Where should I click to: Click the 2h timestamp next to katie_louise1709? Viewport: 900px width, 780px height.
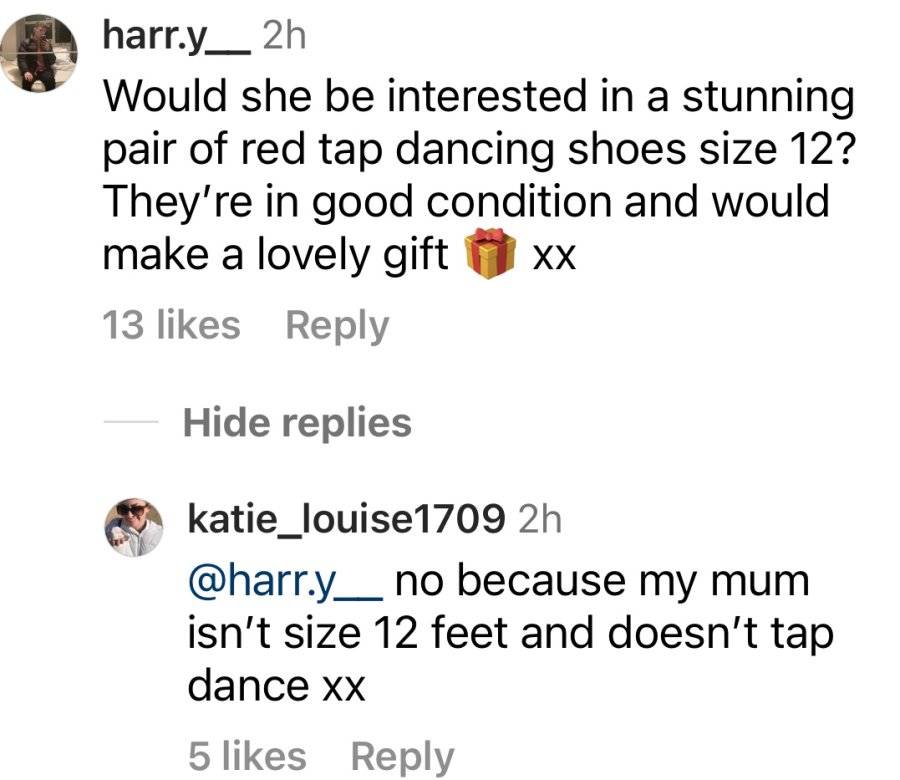[540, 519]
